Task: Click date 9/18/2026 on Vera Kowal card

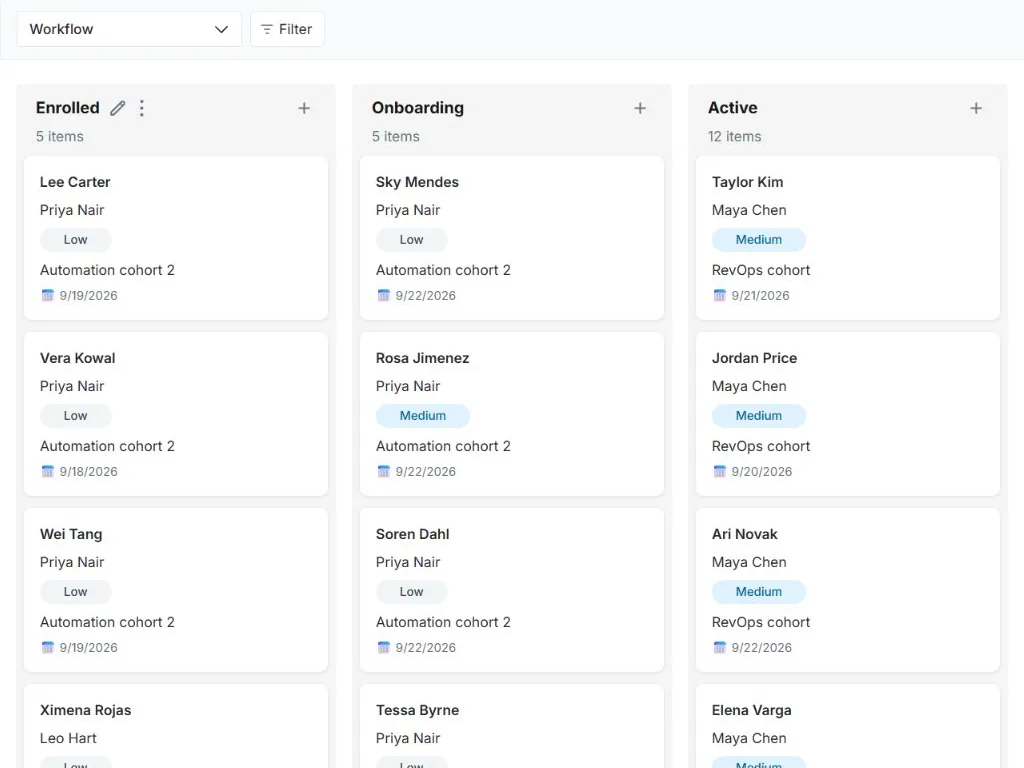Action: (x=89, y=472)
